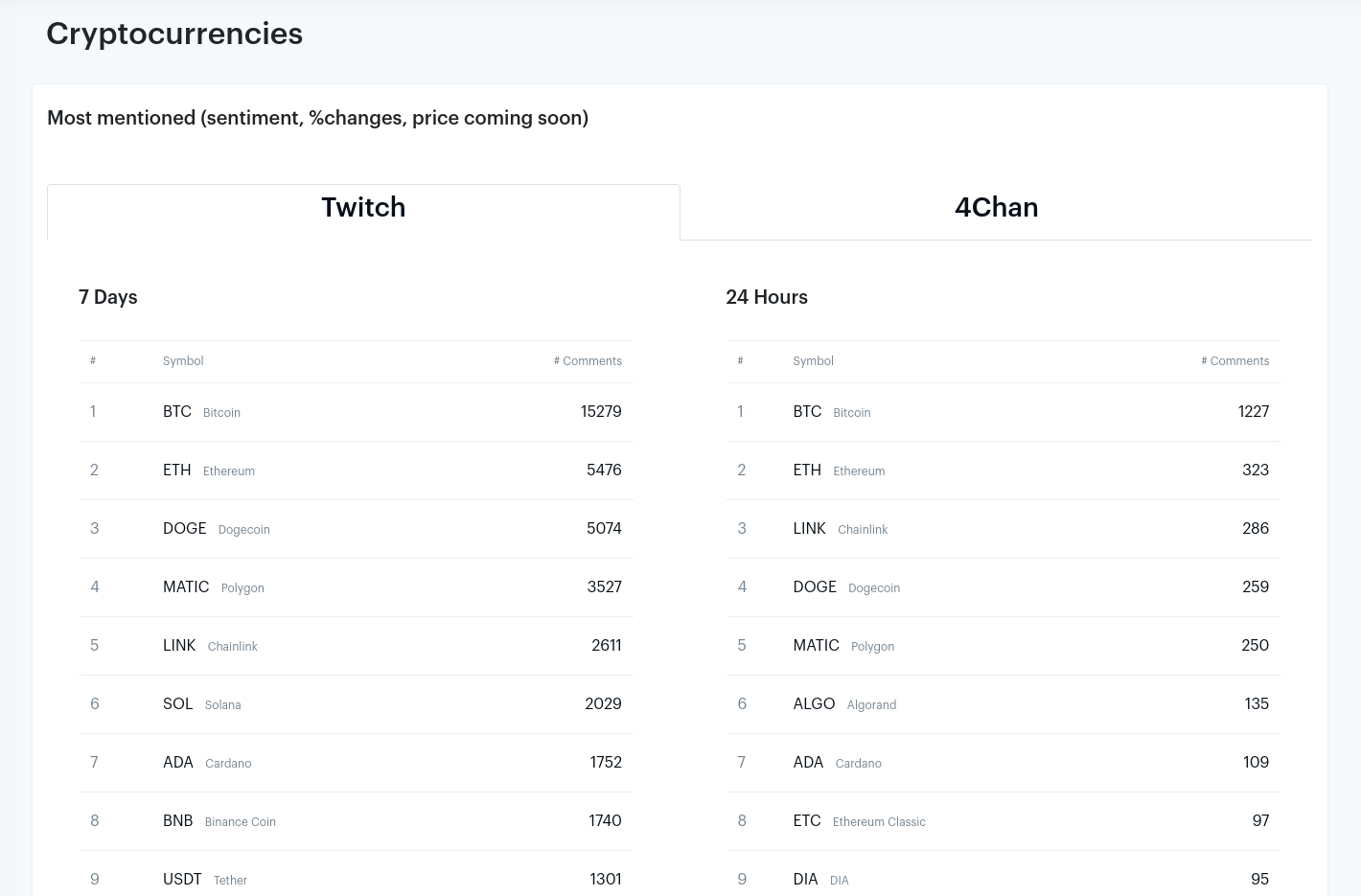Click BTC in the 7 Days table
This screenshot has height=896, width=1361.
(x=177, y=412)
